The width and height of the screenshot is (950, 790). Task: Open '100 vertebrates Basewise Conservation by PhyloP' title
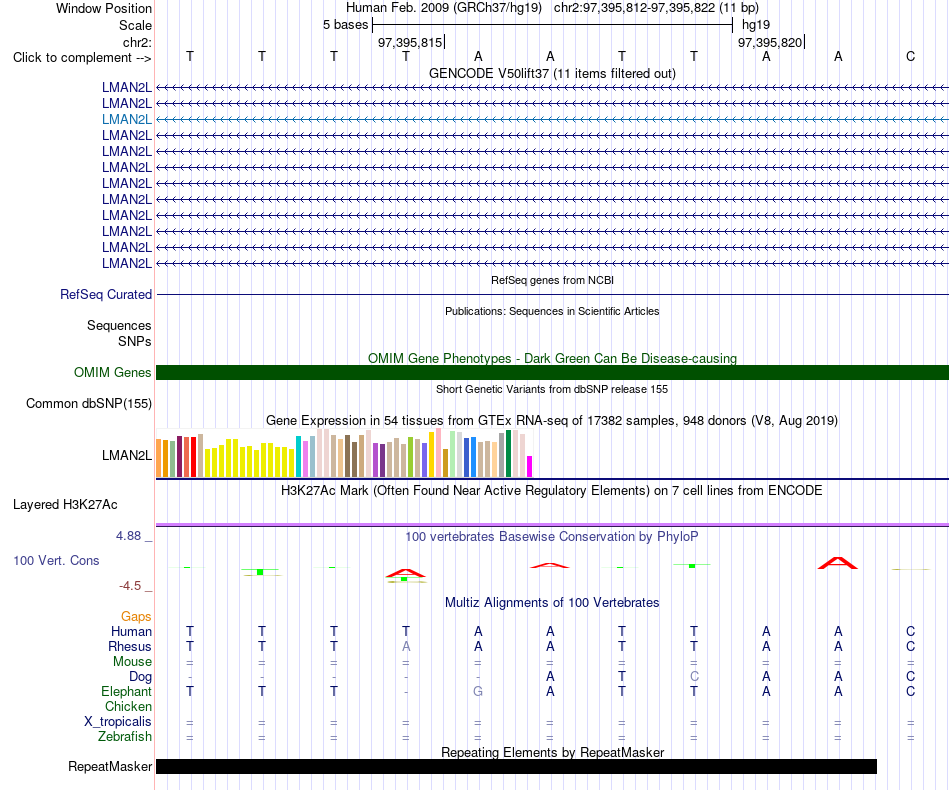pos(552,537)
